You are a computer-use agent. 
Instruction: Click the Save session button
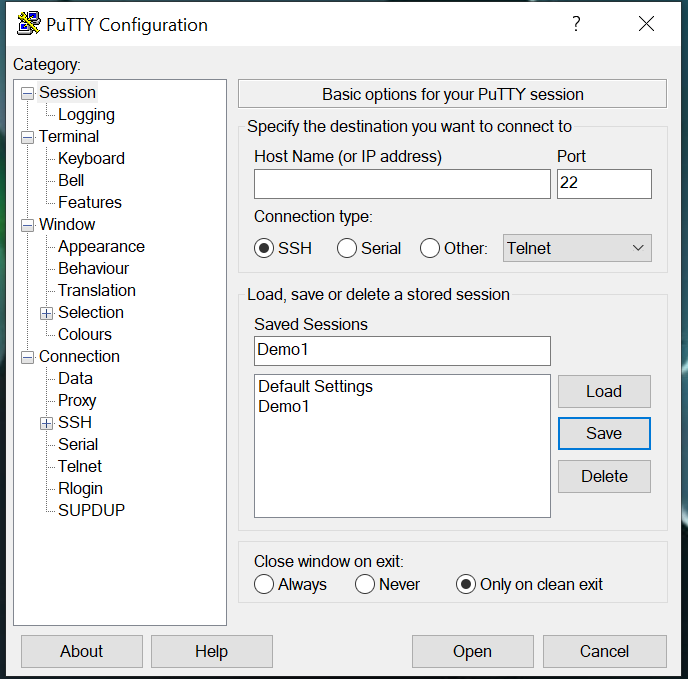(x=604, y=434)
